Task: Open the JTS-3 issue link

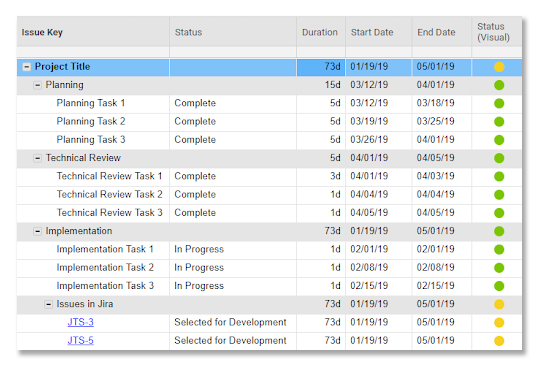Action: pyautogui.click(x=81, y=322)
